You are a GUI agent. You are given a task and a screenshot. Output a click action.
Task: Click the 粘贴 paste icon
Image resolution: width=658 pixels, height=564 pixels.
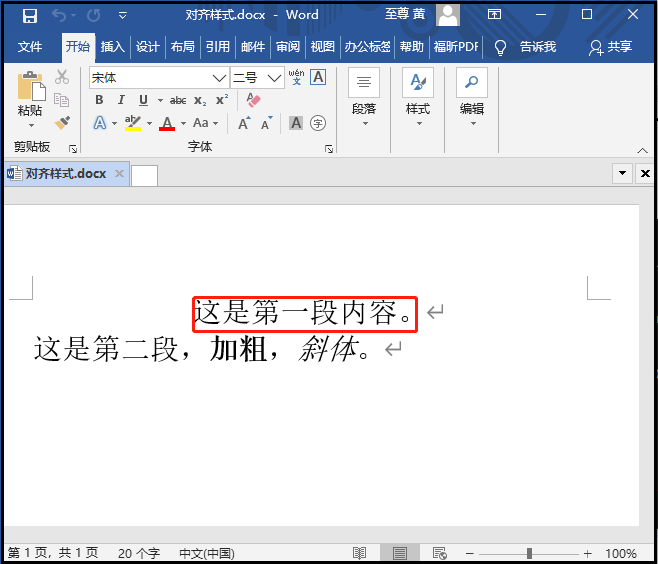(x=31, y=86)
